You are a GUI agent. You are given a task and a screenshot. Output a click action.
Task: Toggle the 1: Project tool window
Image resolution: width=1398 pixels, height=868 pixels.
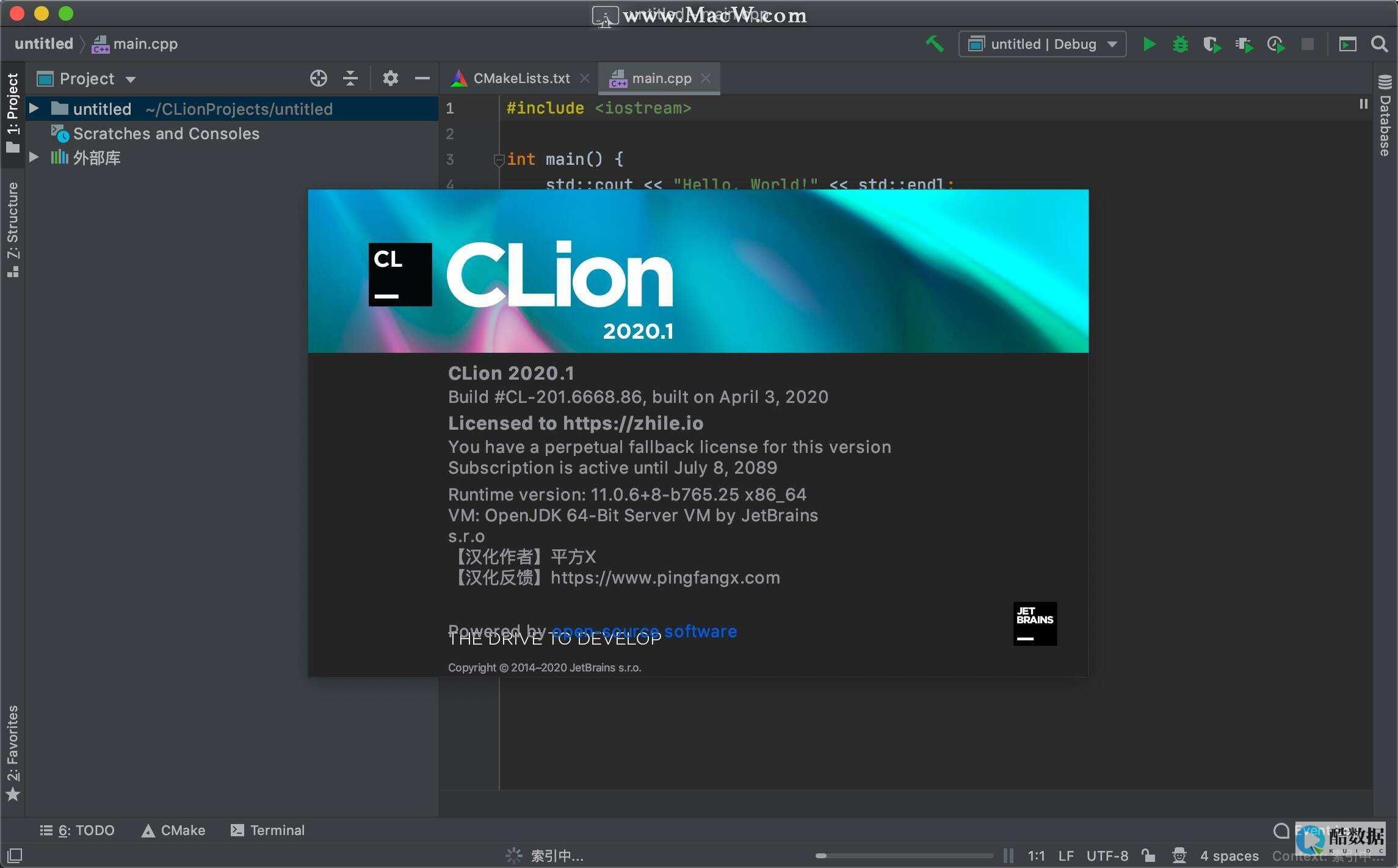point(13,113)
